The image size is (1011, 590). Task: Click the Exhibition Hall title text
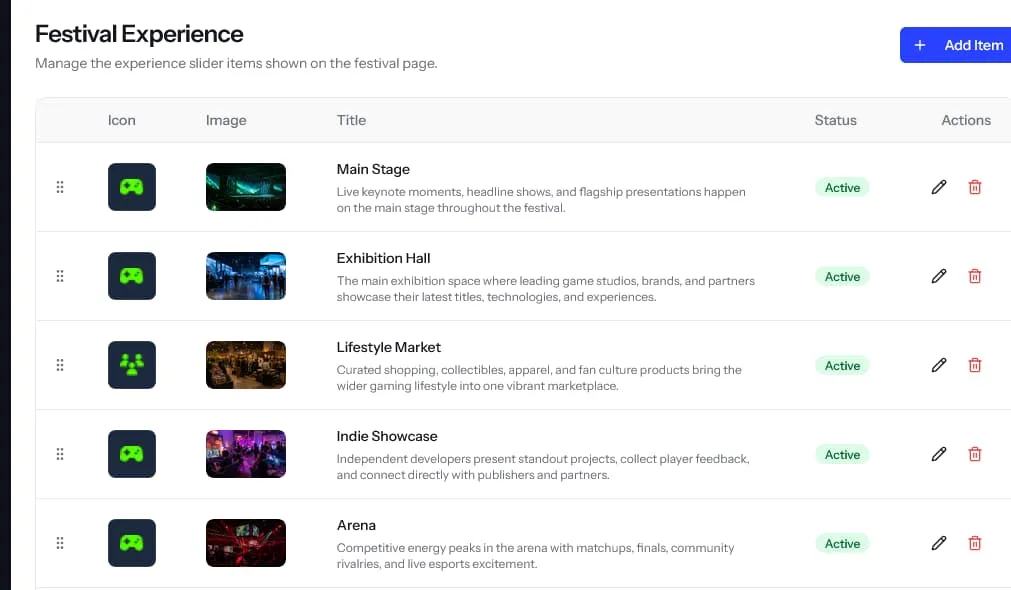tap(383, 258)
